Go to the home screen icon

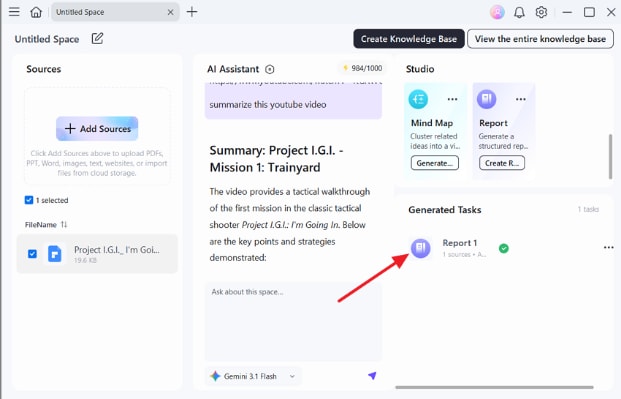pyautogui.click(x=36, y=12)
